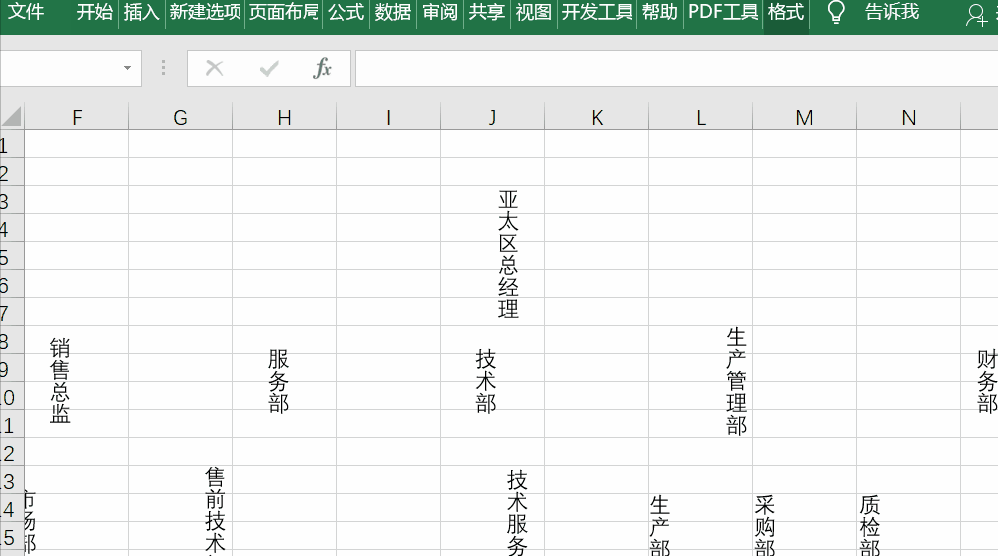Screen dimensions: 998x556
Task: Select column L header
Action: pyautogui.click(x=701, y=117)
